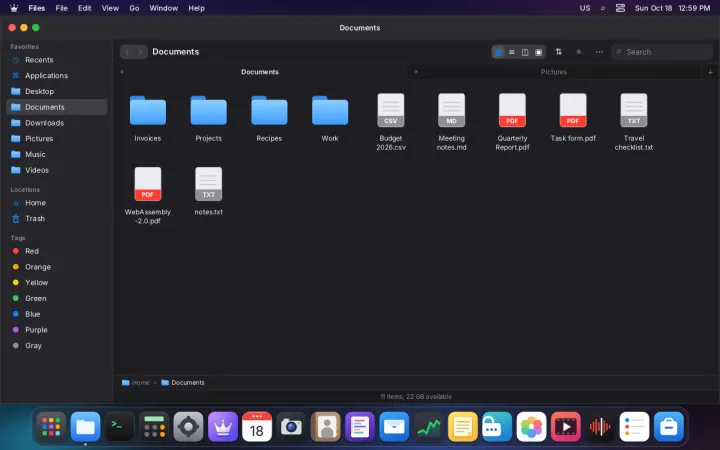Image resolution: width=720 pixels, height=450 pixels.
Task: Open the Files menu
Action: (37, 8)
